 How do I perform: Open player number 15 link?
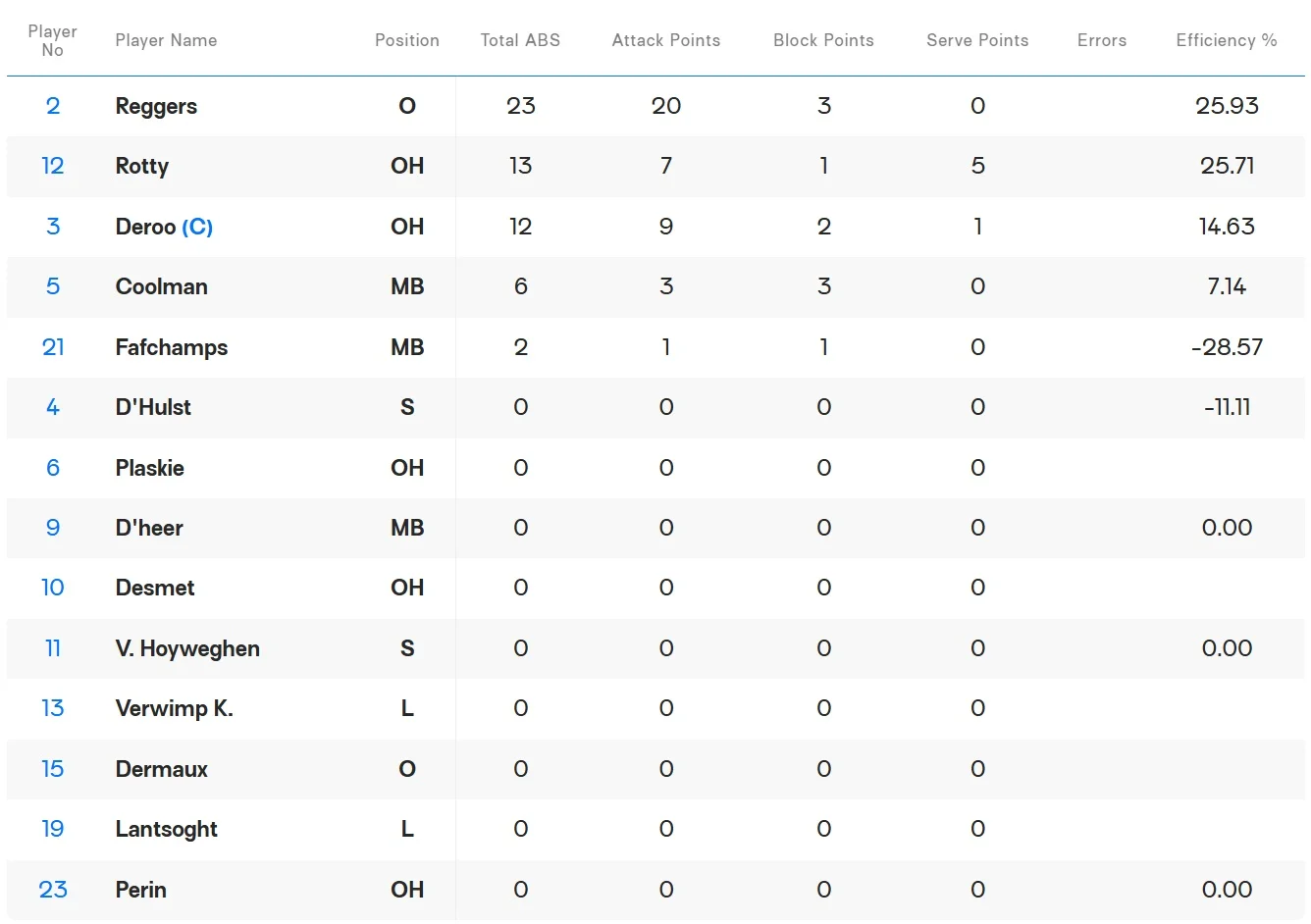coord(53,769)
